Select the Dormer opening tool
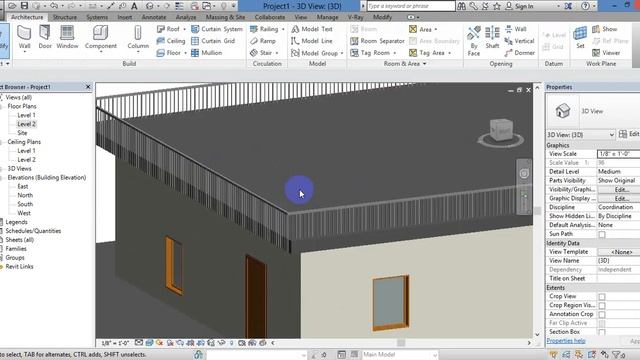 click(520, 53)
